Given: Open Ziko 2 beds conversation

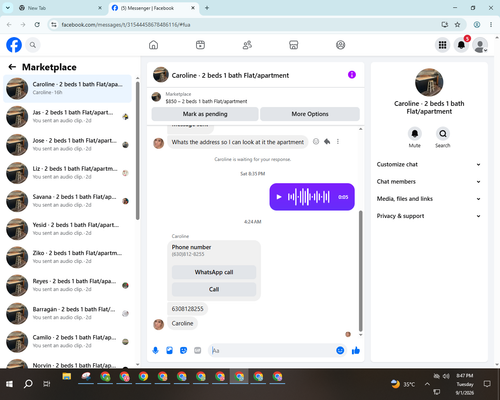Looking at the screenshot, I should 67,257.
